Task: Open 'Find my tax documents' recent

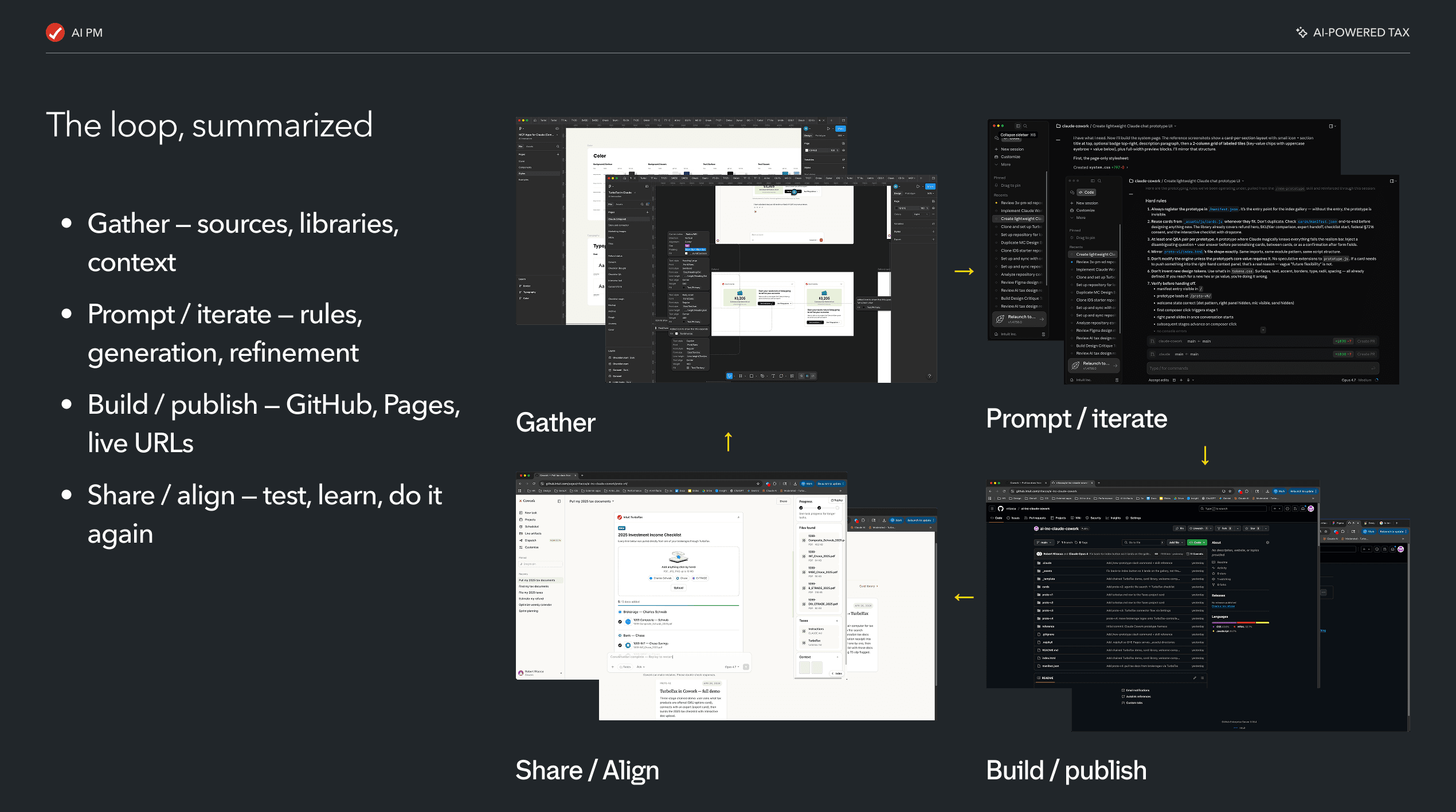Action: (x=534, y=586)
